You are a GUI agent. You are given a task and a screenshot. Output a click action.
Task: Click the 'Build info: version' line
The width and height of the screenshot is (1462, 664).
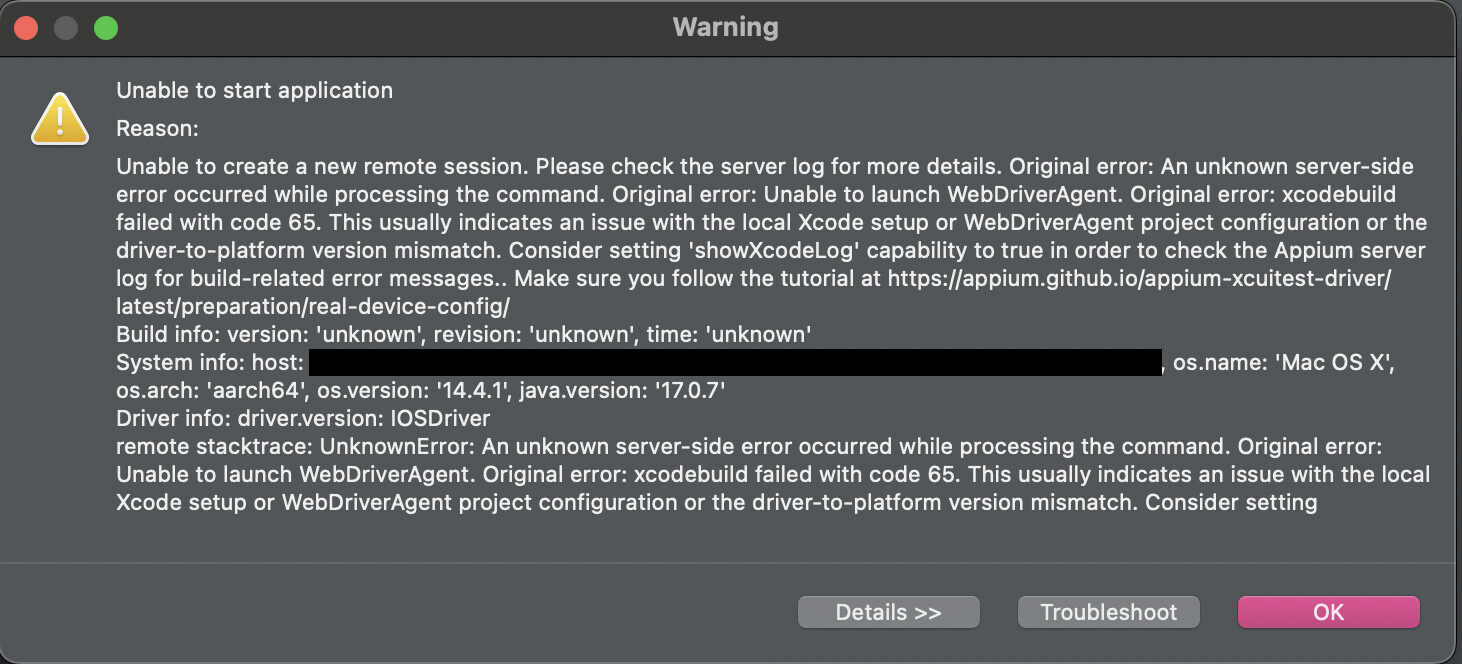(463, 335)
